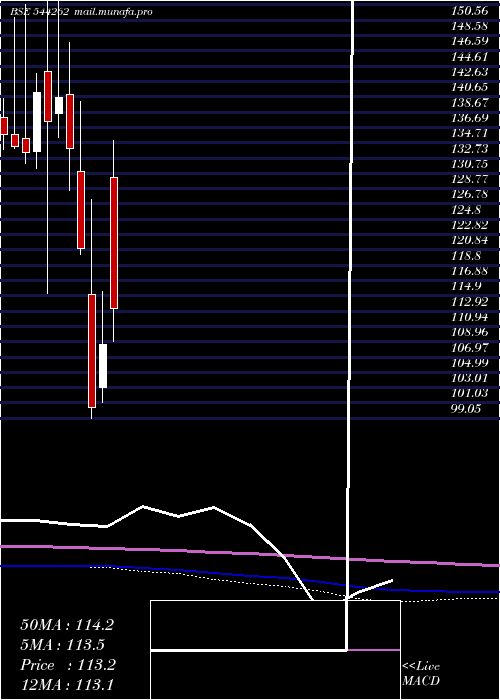Choose the 116.88 price label
The width and height of the screenshot is (500, 700).
(x=470, y=271)
